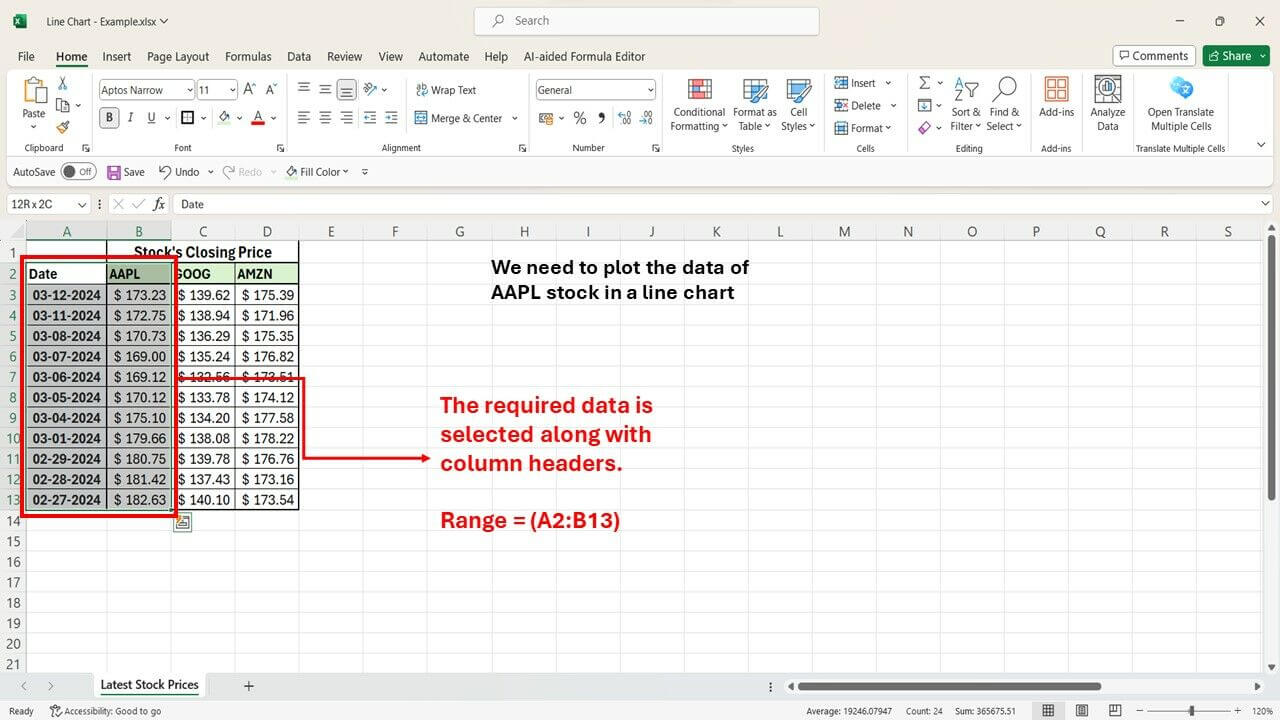Click the Insert Function fx icon
The width and height of the screenshot is (1280, 720).
click(159, 204)
